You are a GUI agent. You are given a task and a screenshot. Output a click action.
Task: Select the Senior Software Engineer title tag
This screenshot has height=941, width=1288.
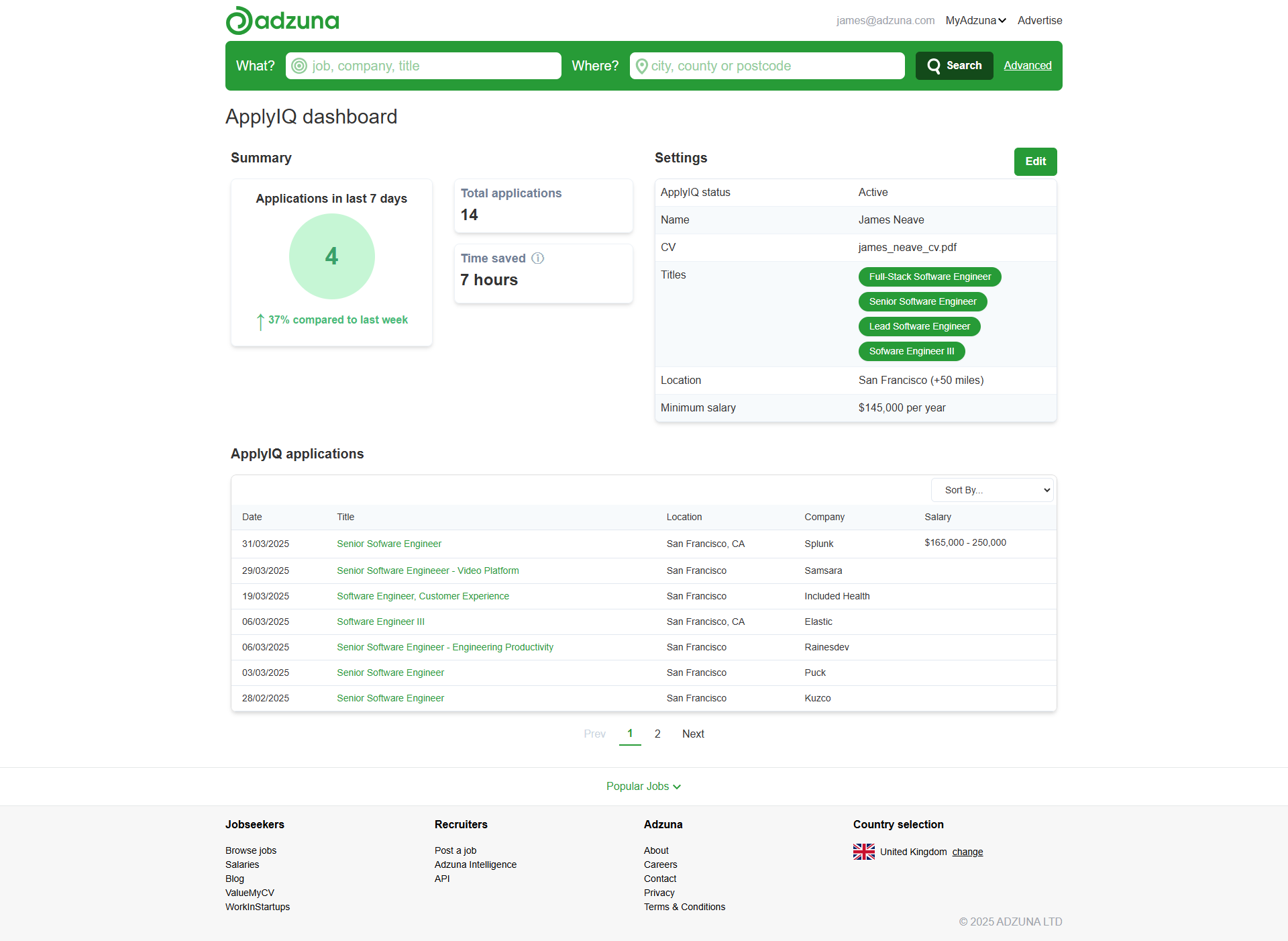tap(922, 301)
